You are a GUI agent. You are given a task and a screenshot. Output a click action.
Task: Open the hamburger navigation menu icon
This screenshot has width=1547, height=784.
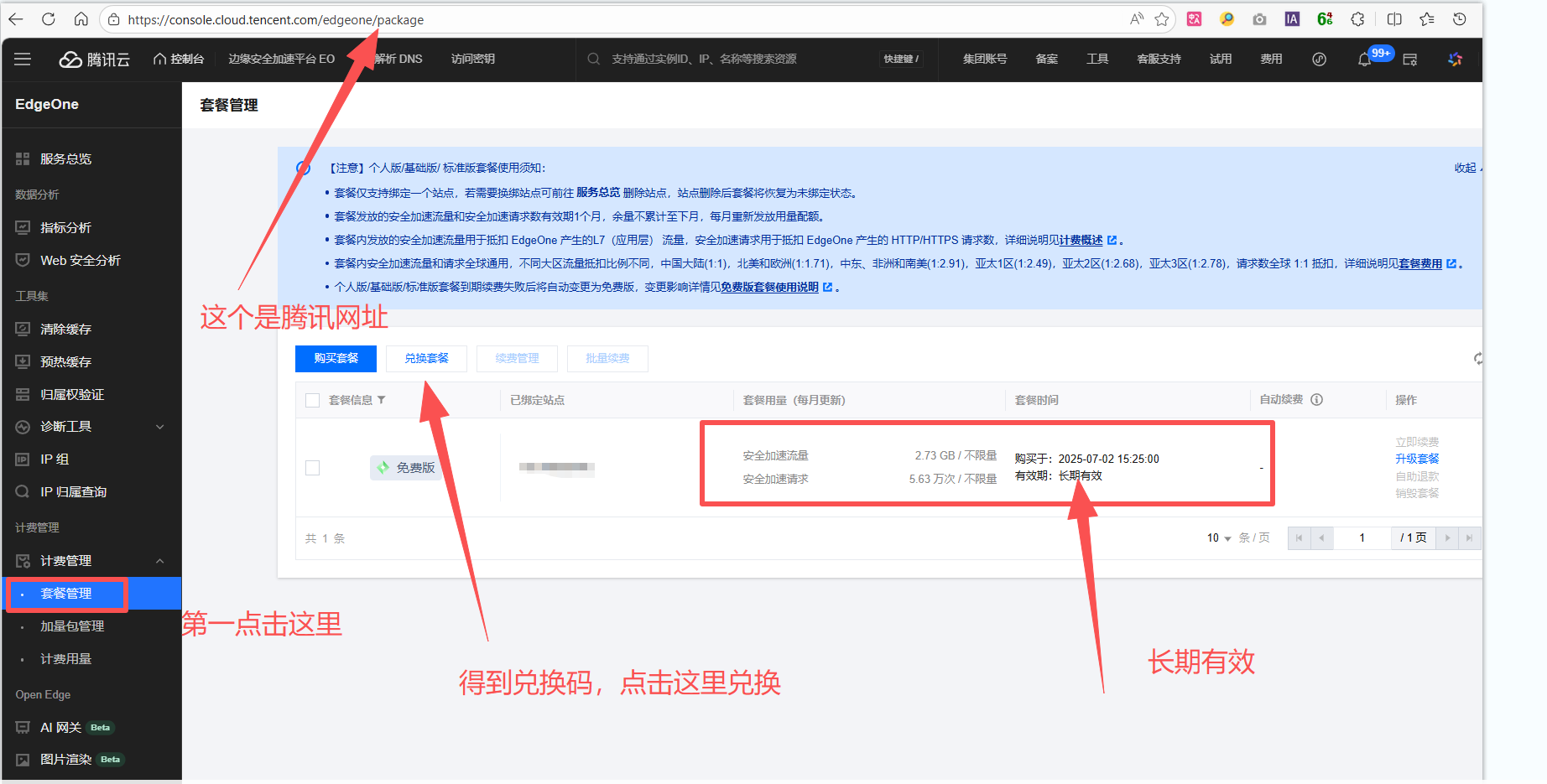point(23,59)
